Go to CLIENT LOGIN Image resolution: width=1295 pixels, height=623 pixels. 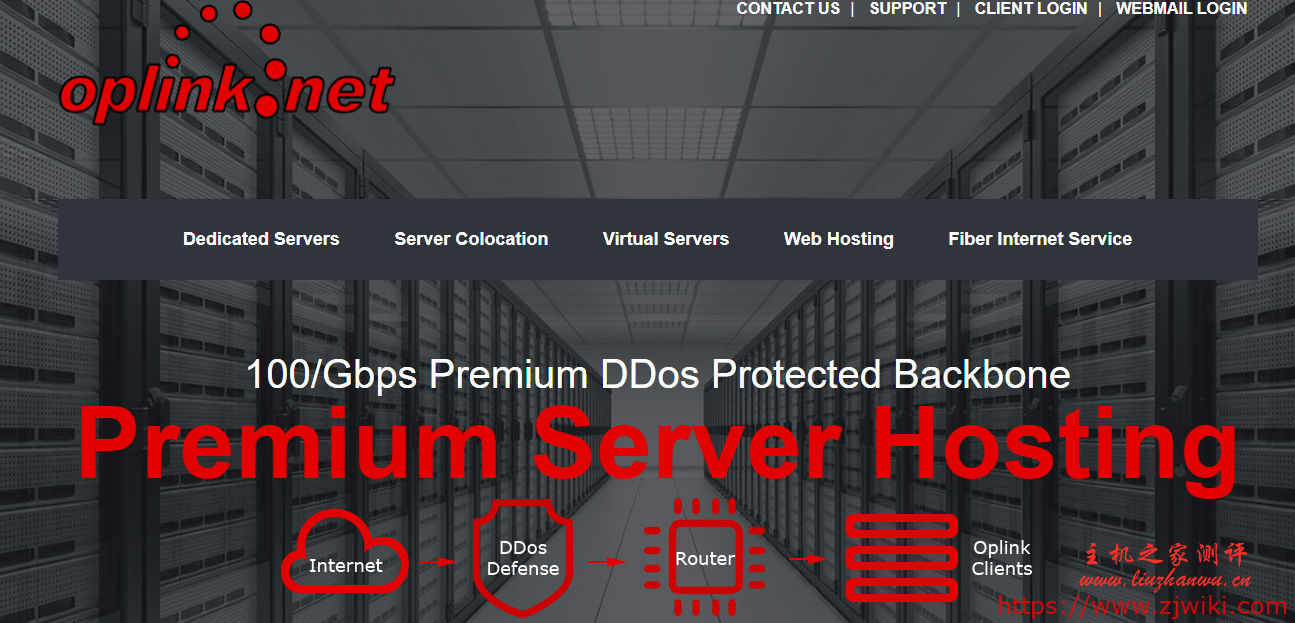[x=1030, y=9]
